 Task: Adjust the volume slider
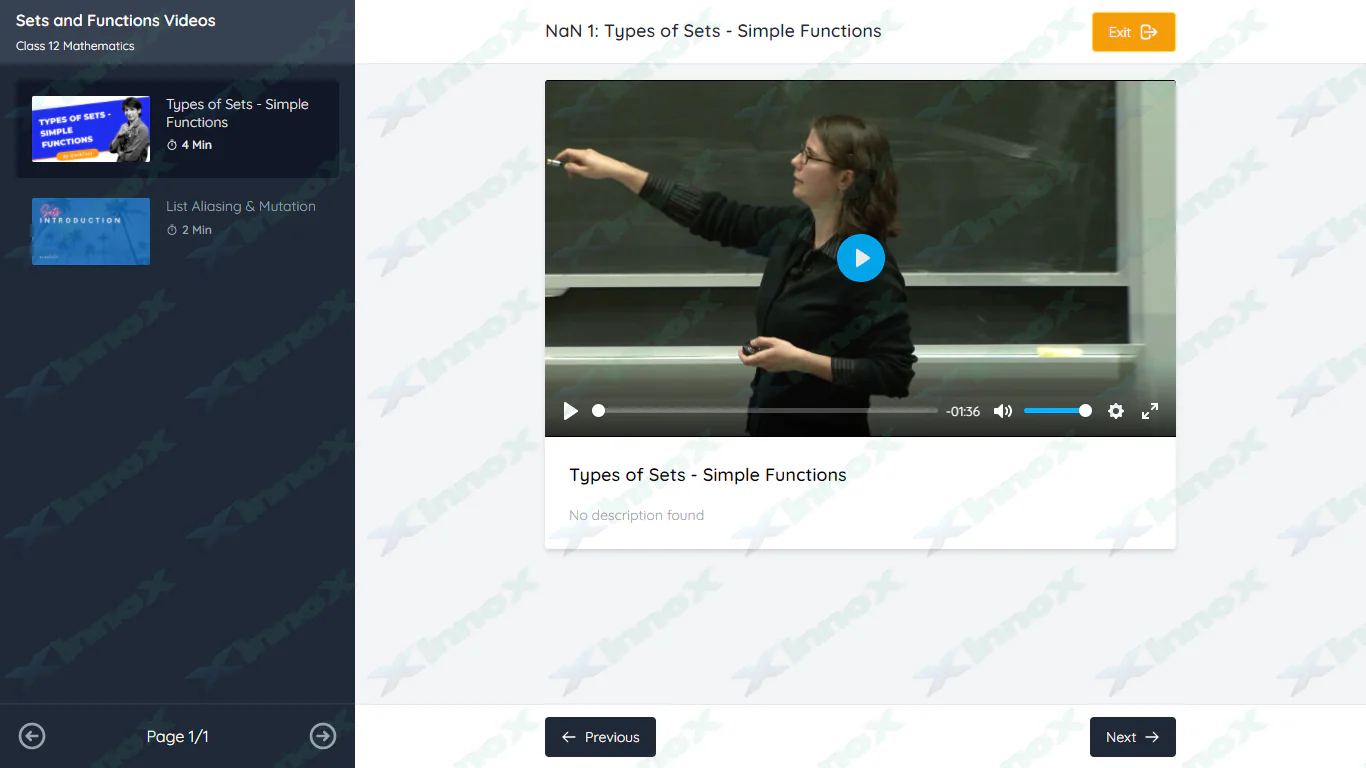pos(1056,411)
